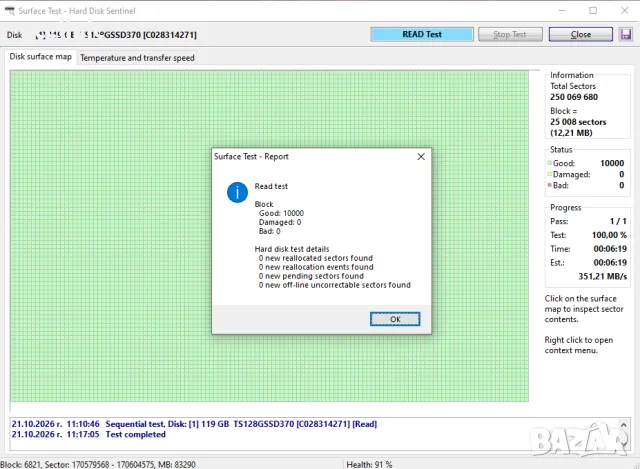The height and width of the screenshot is (469, 640).
Task: Click the Est. value '00:06:19' in Progress panel
Action: click(x=610, y=262)
